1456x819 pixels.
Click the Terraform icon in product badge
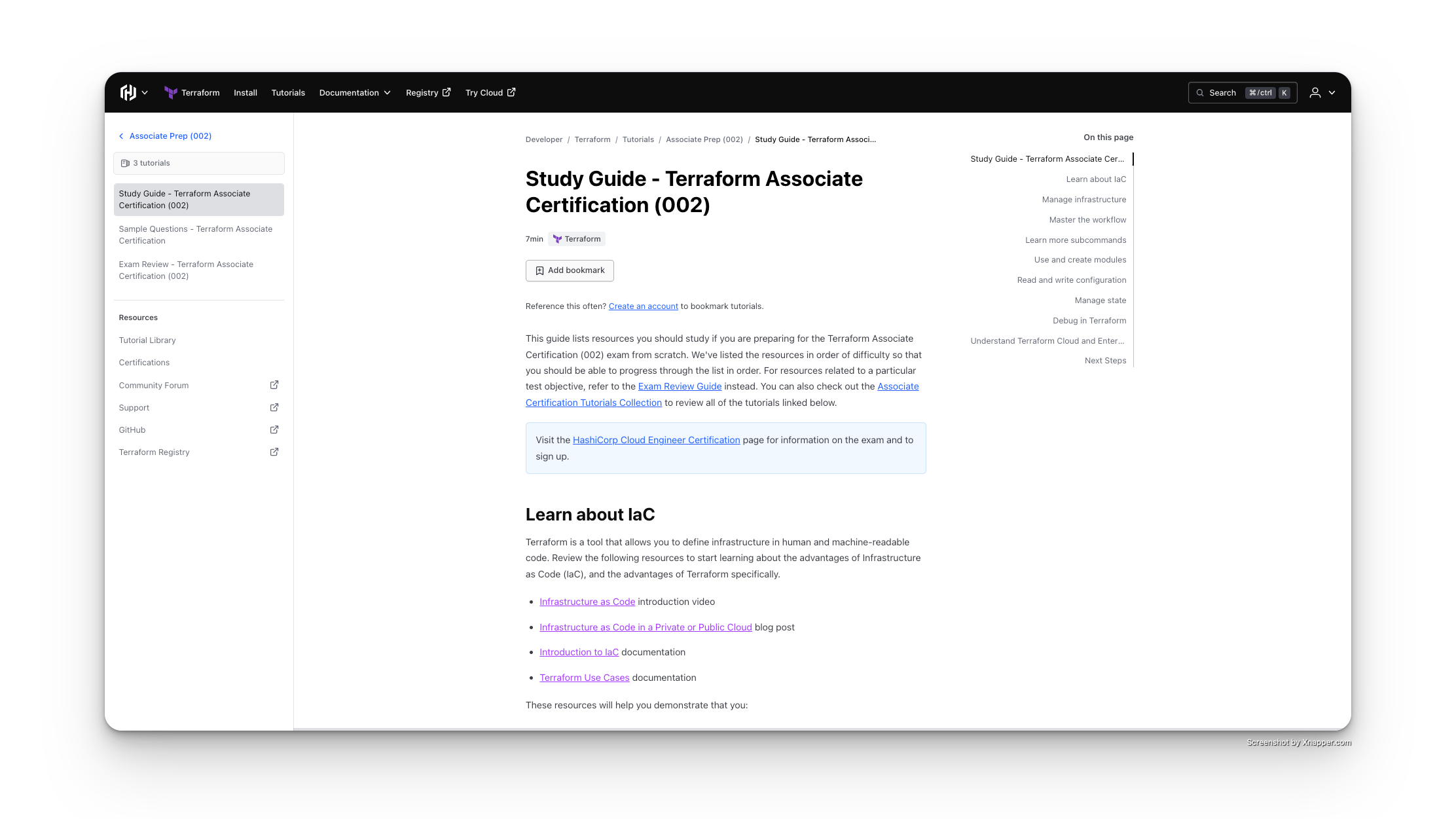click(x=557, y=239)
